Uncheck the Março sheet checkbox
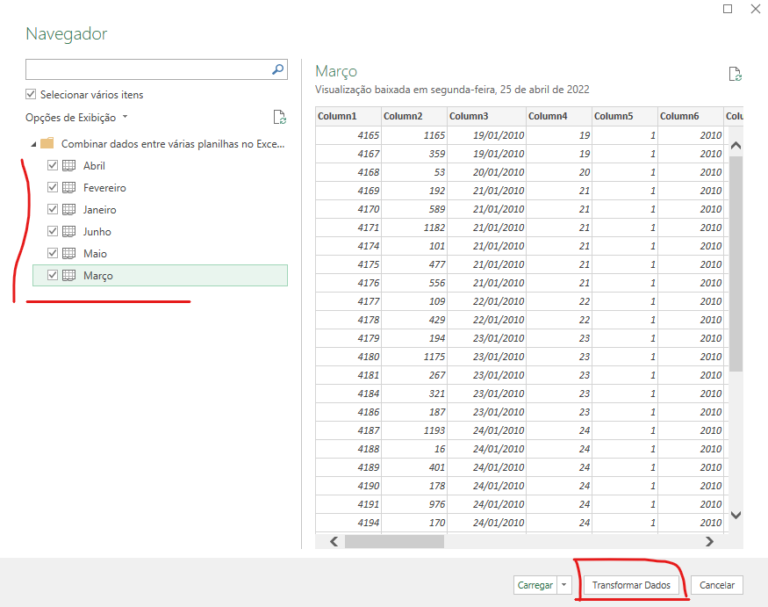Viewport: 768px width, 607px height. (x=52, y=275)
